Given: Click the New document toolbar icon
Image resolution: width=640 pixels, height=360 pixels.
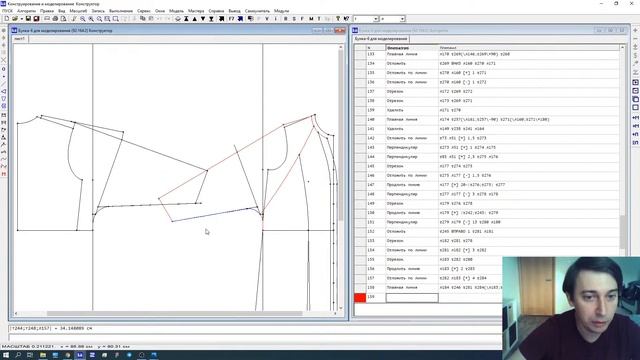Looking at the screenshot, I should coord(7,19).
